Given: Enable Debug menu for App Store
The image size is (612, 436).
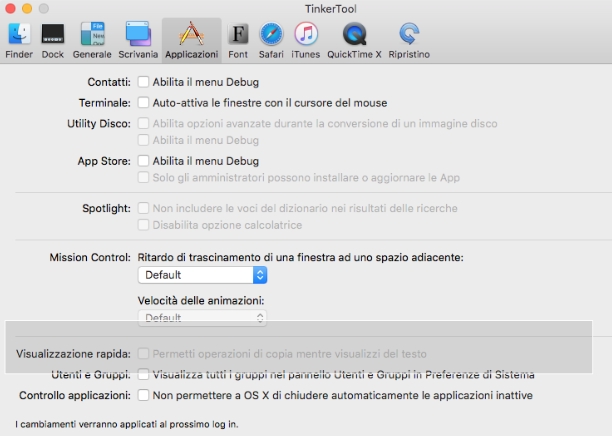Looking at the screenshot, I should (143, 161).
